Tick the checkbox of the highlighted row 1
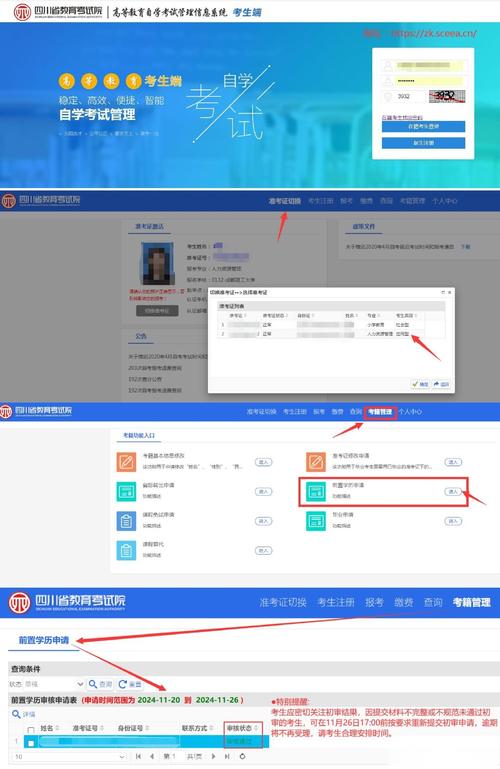Screen dimensions: 500x769 31,743
